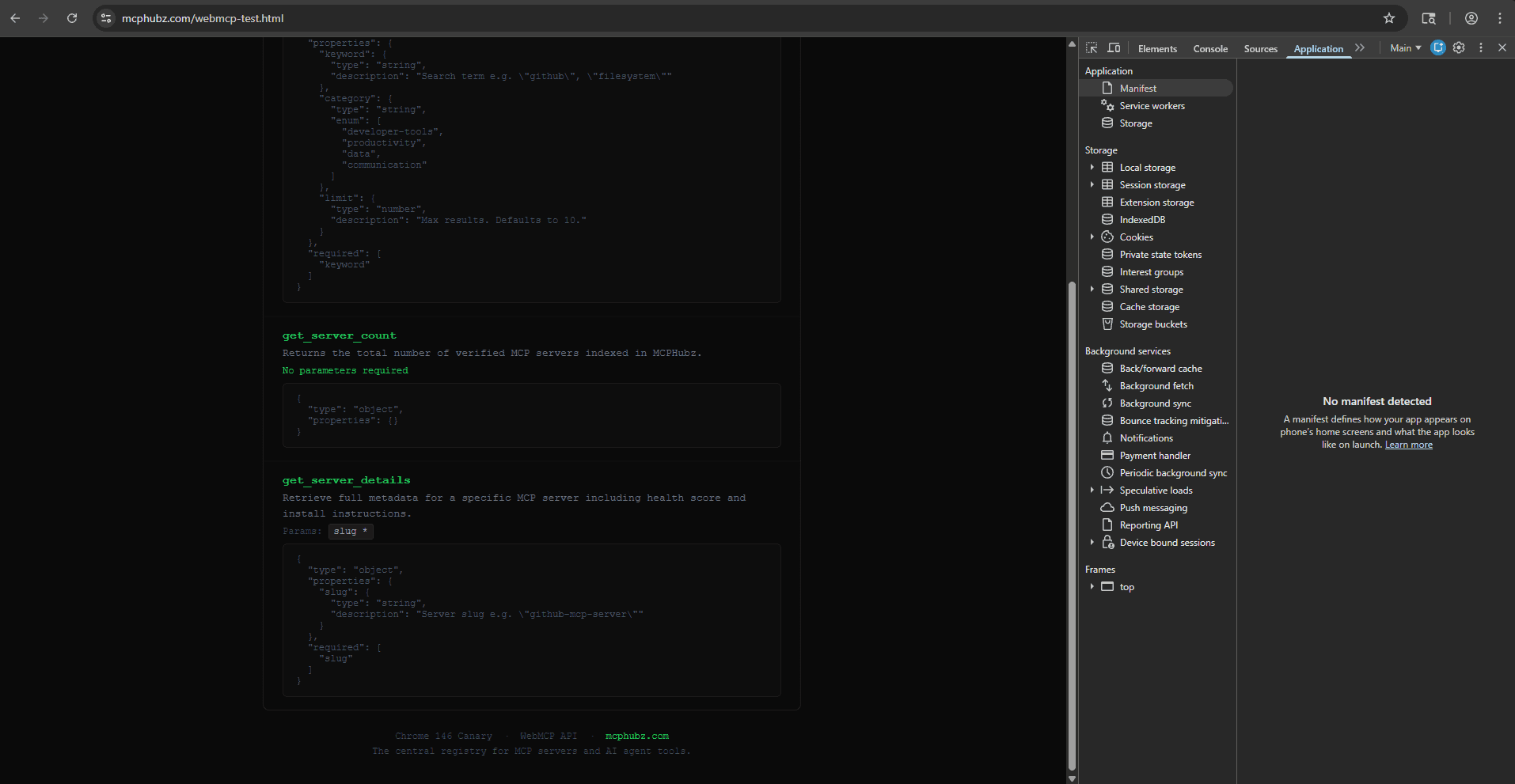The height and width of the screenshot is (784, 1515).
Task: Switch to the Elements tab
Action: [1157, 49]
